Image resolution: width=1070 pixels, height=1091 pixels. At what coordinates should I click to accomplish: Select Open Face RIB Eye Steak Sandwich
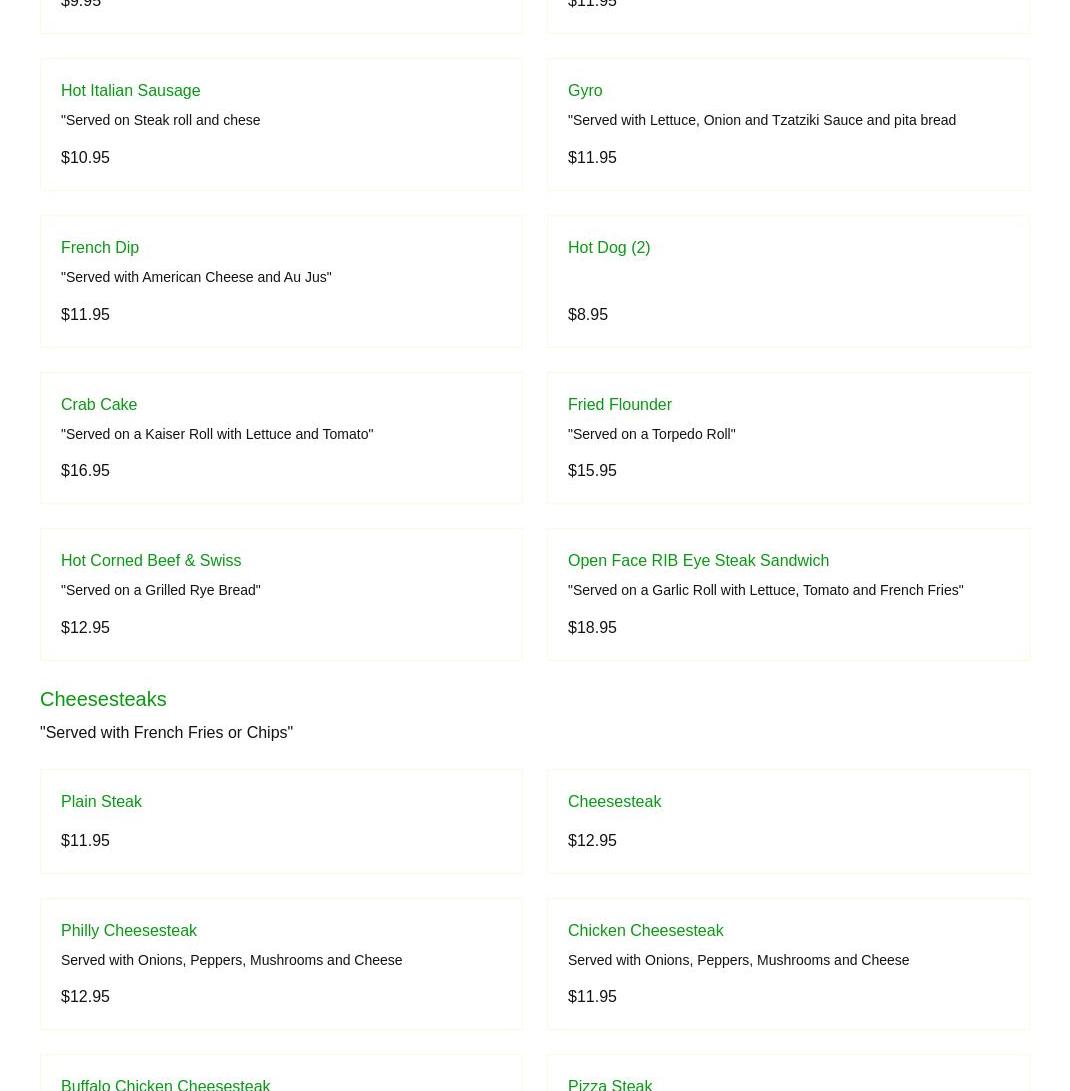coord(698,561)
